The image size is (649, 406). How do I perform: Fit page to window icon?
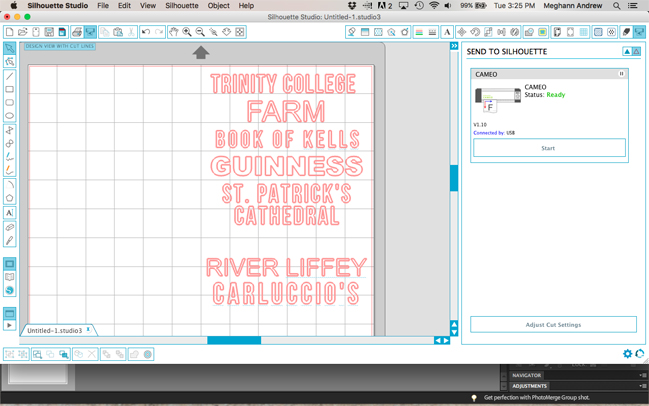(x=240, y=32)
